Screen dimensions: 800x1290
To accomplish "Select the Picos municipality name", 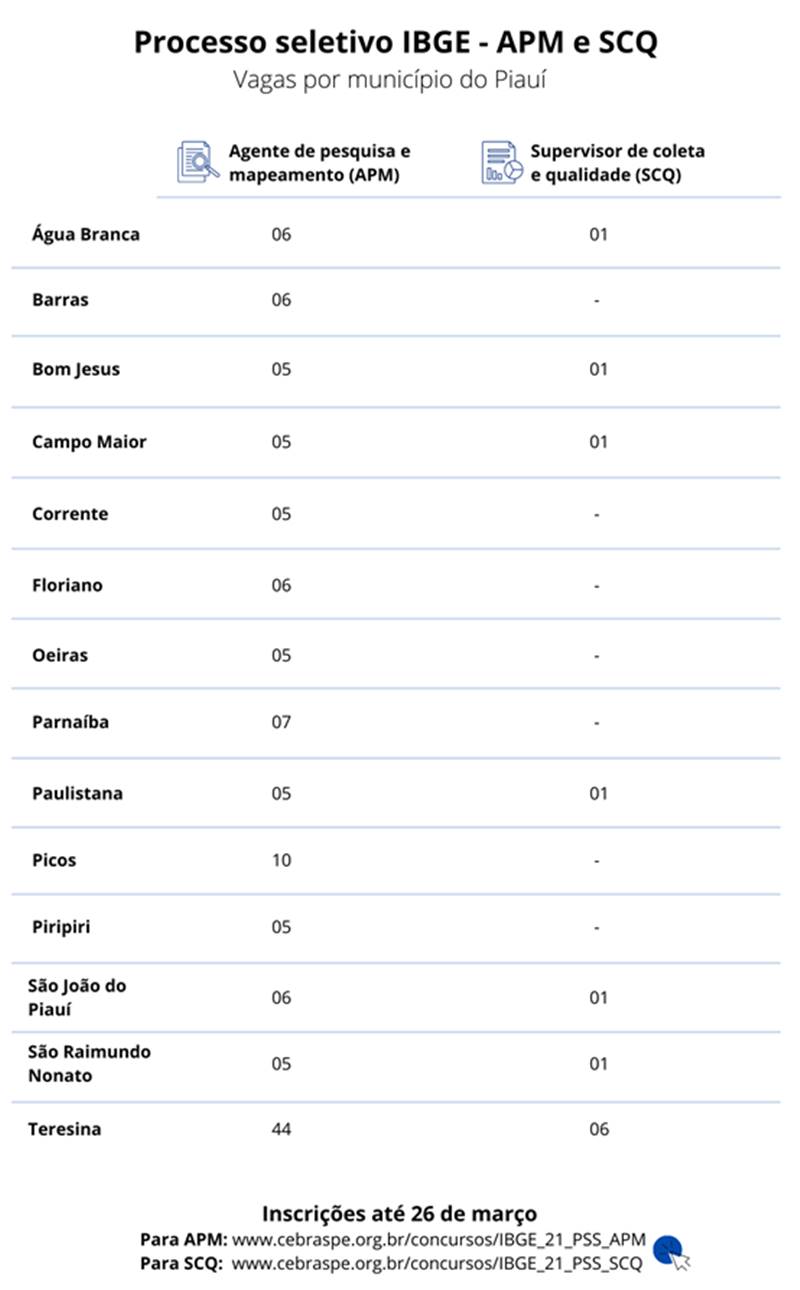I will tap(54, 860).
